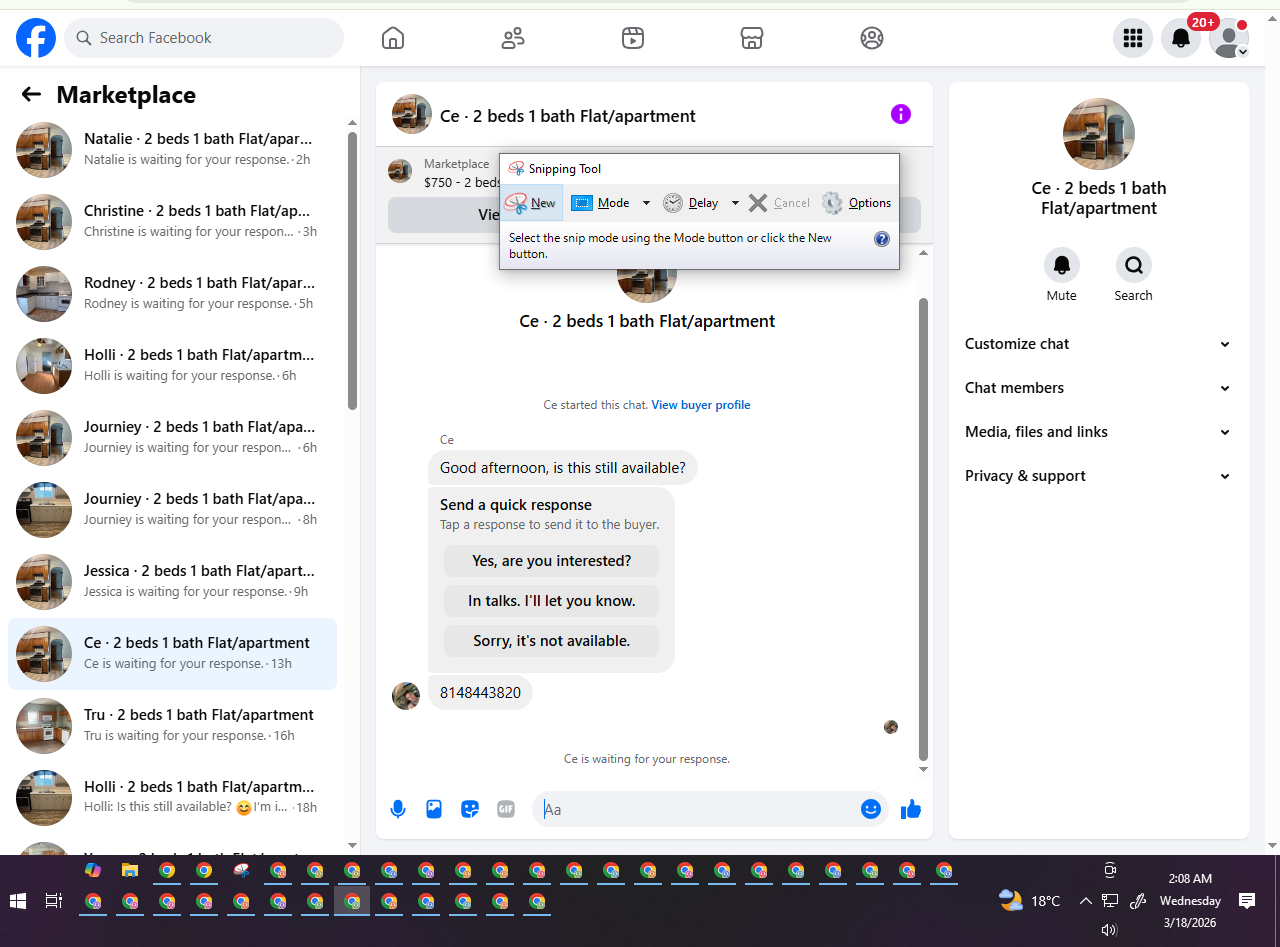Expand the Customize chat section

[x=1097, y=344]
